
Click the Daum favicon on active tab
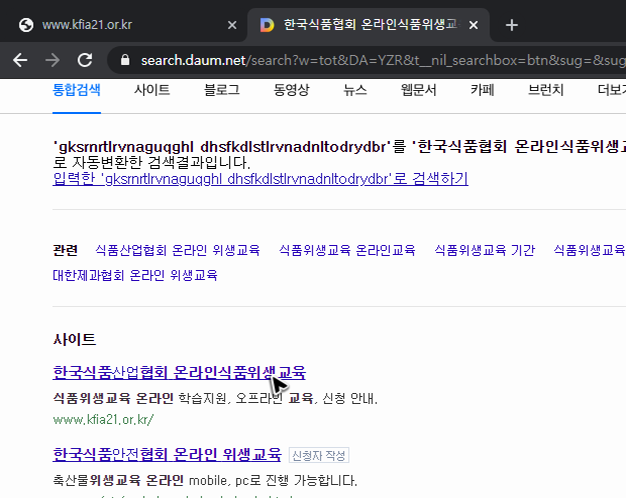(x=267, y=25)
